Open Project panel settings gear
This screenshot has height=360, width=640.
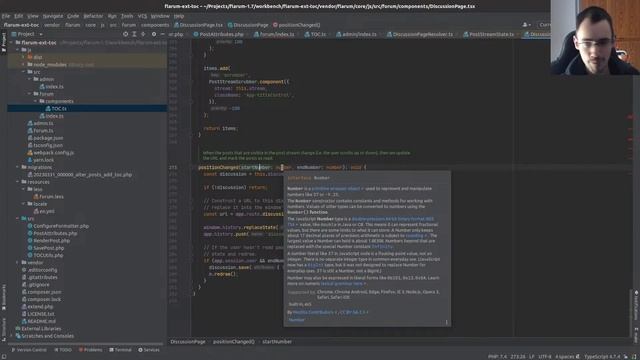tap(154, 34)
